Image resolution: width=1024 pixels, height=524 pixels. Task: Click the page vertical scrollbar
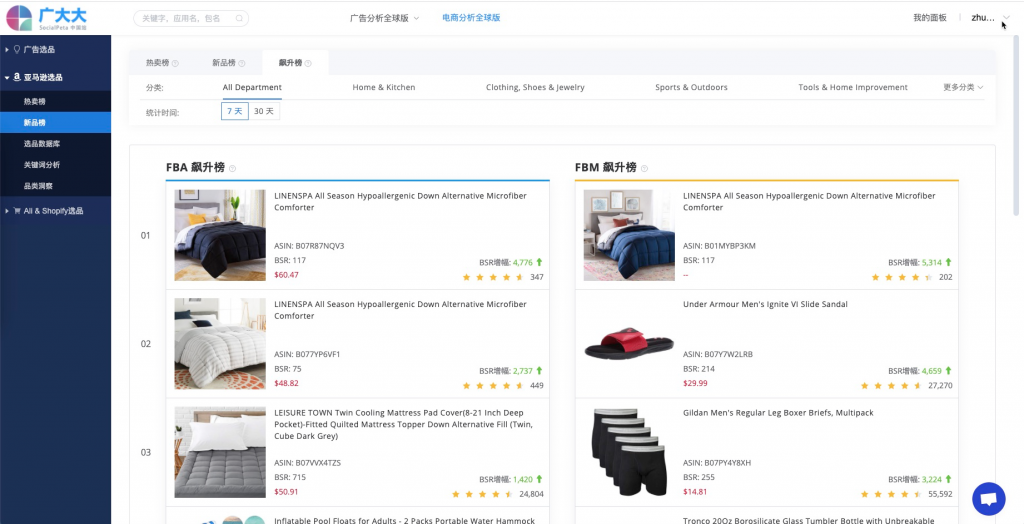pyautogui.click(x=1016, y=124)
